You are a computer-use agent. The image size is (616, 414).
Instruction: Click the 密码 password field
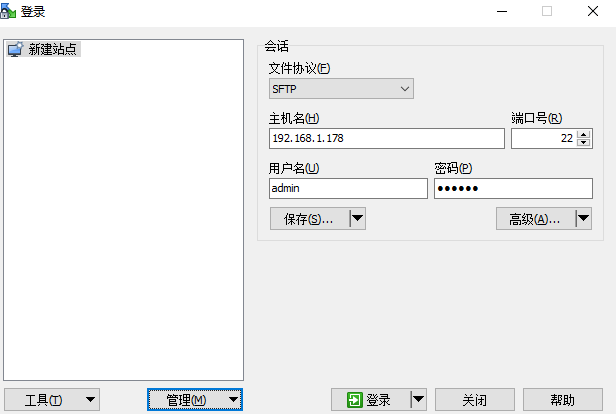point(513,189)
